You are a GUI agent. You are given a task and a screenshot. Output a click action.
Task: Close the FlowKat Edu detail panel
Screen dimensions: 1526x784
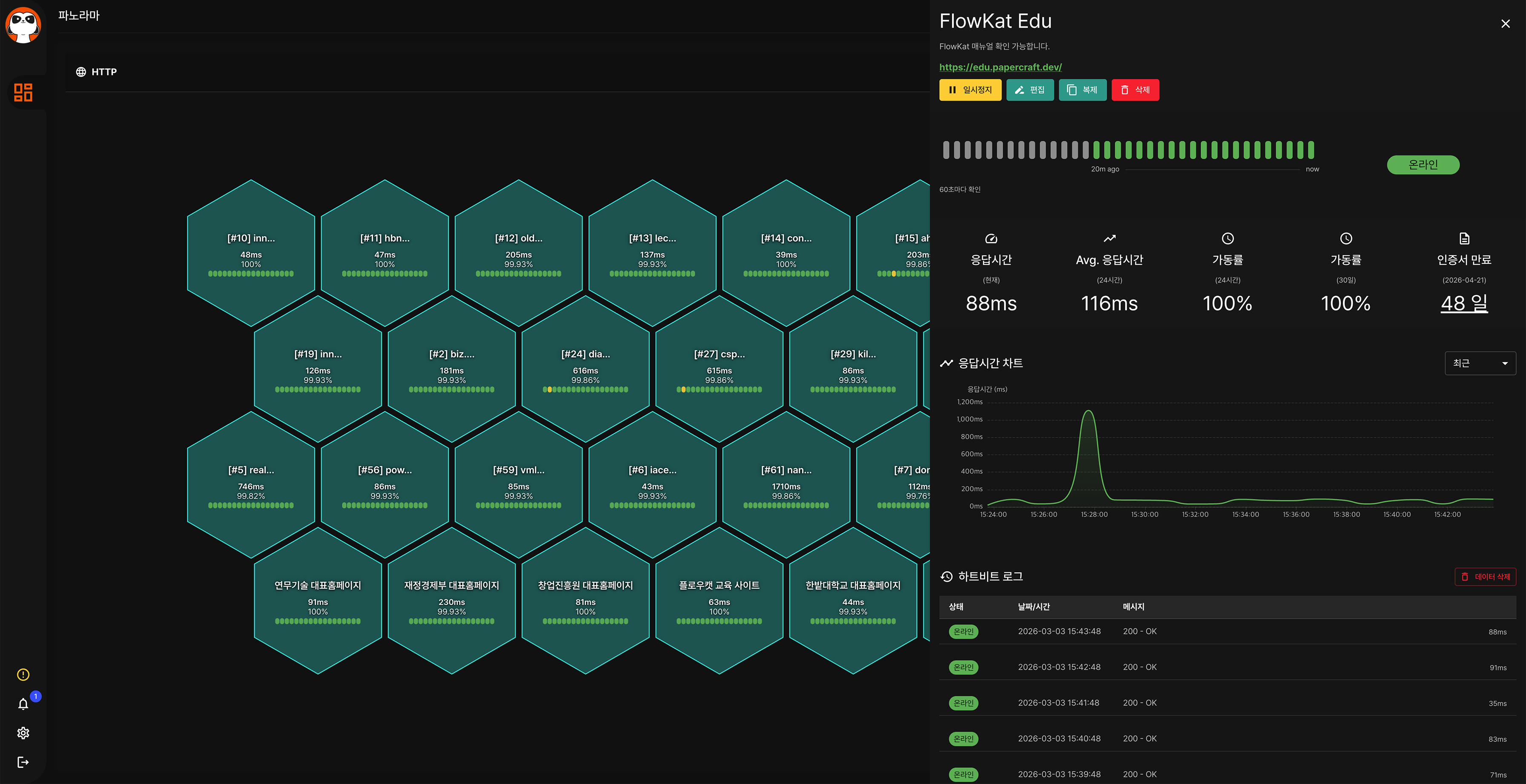(1505, 24)
